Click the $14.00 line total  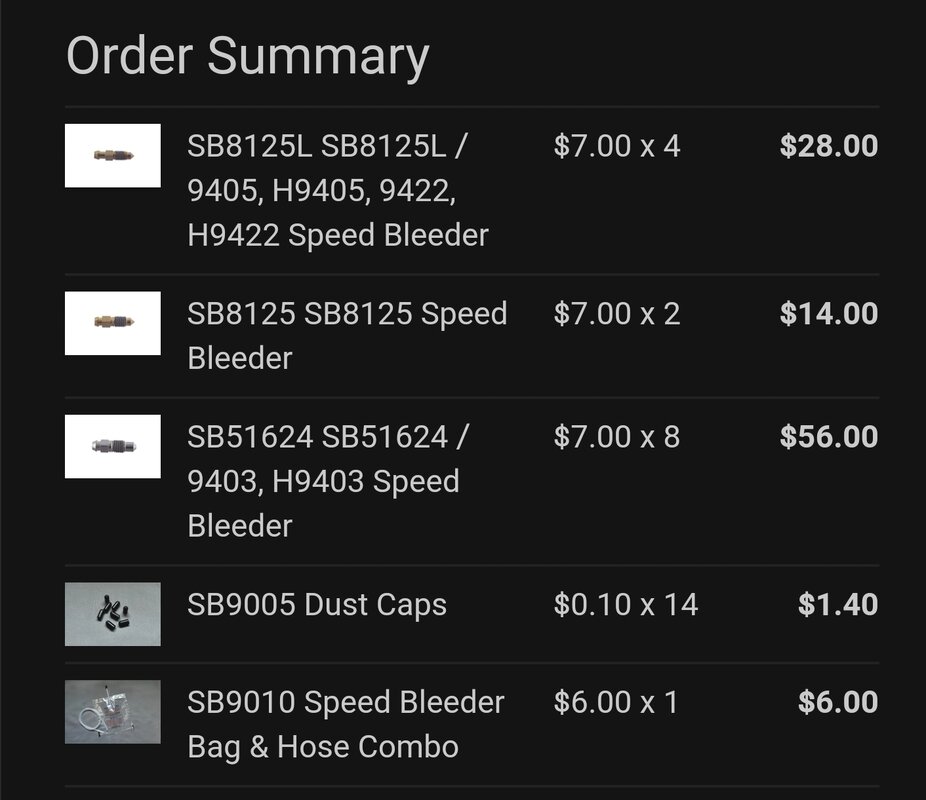tap(829, 314)
